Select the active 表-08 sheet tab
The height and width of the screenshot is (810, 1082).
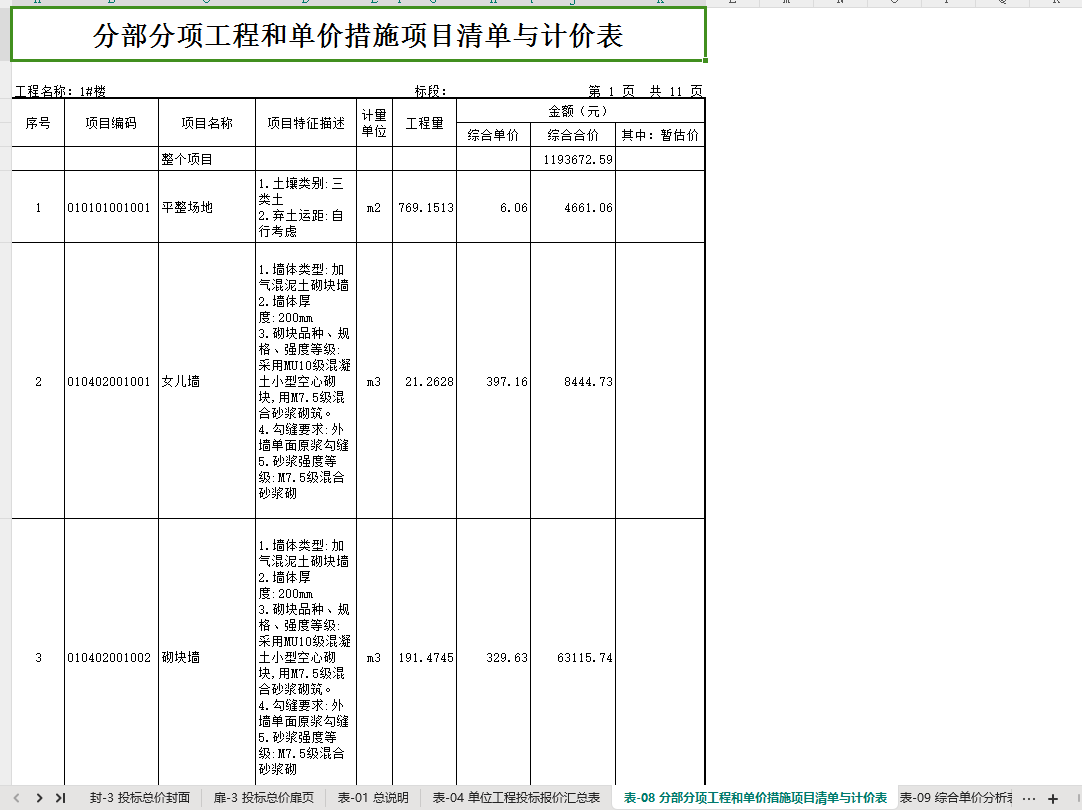pos(755,798)
